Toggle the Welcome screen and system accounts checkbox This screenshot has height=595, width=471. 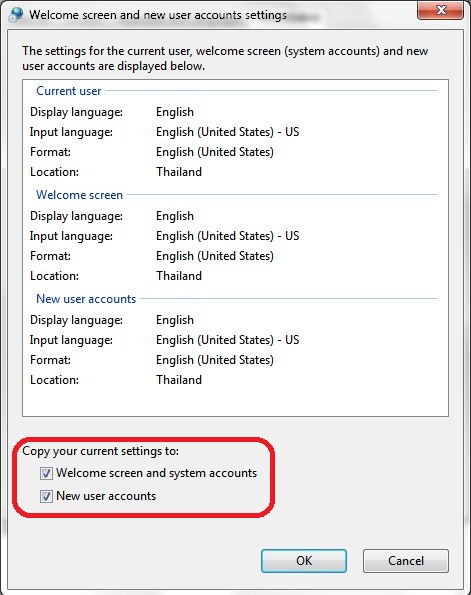[46, 473]
